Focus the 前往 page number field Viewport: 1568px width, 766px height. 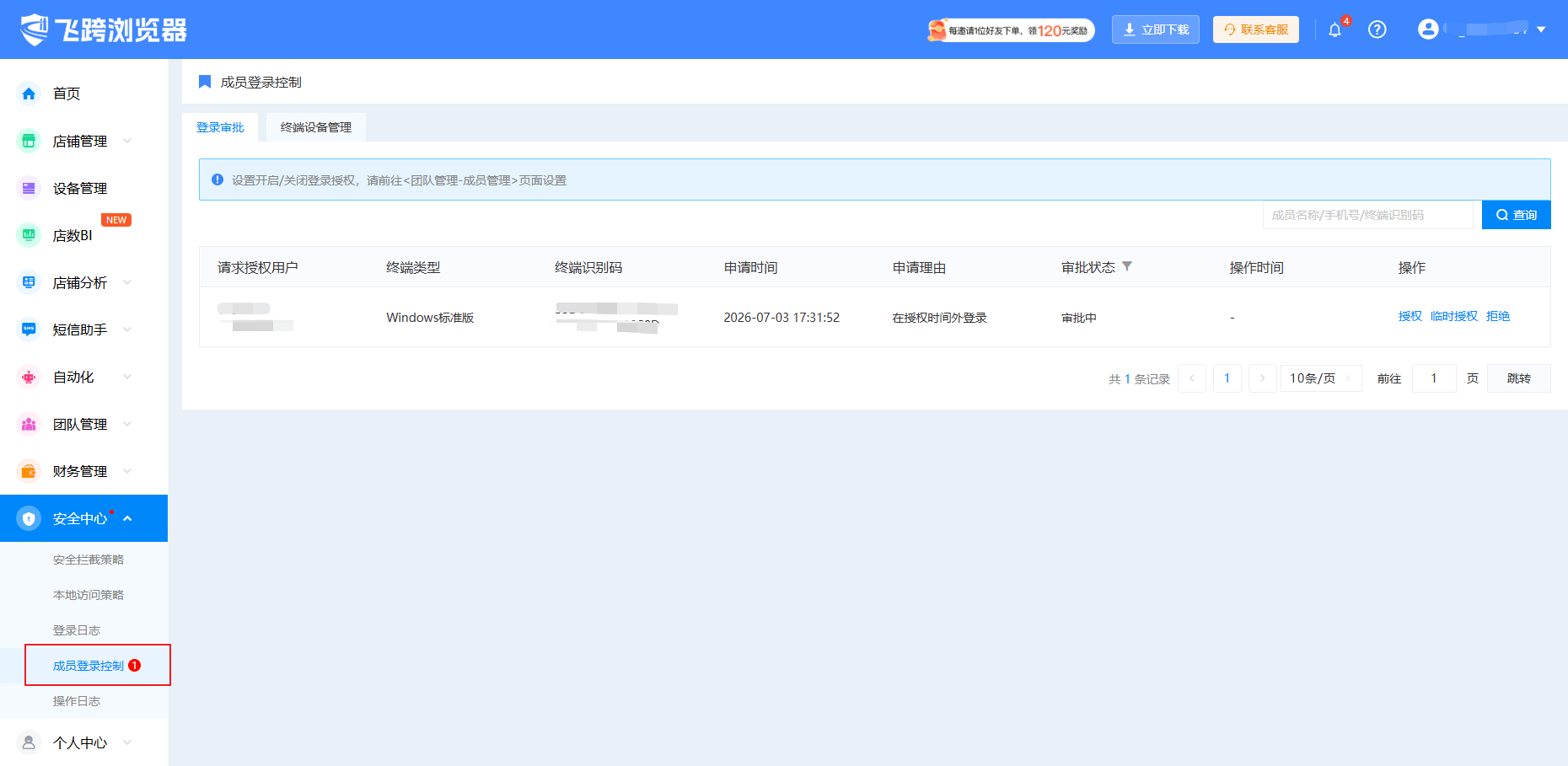tap(1434, 378)
